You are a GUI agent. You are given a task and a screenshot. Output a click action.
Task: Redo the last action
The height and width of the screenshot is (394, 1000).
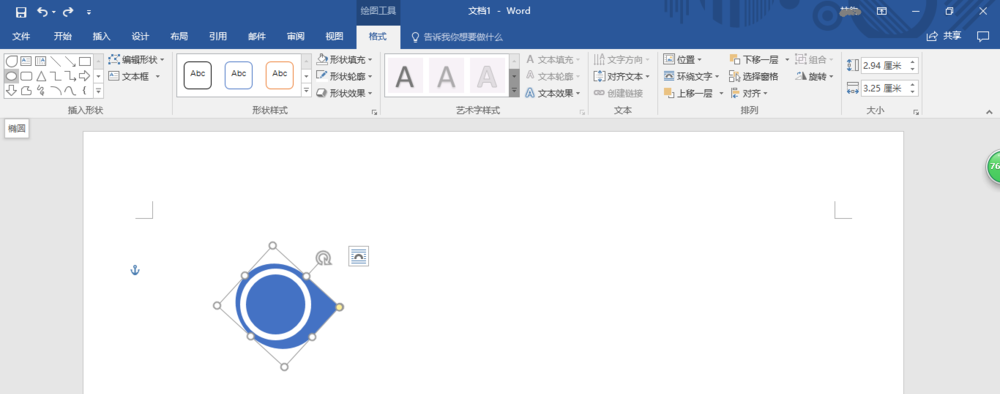68,11
